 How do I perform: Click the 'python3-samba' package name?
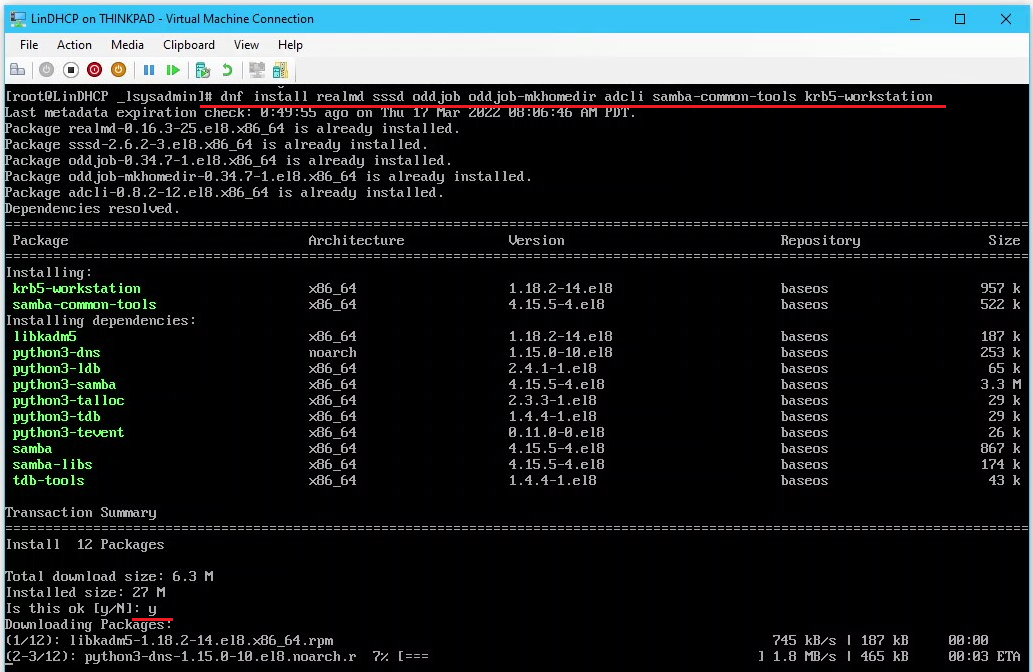(65, 385)
